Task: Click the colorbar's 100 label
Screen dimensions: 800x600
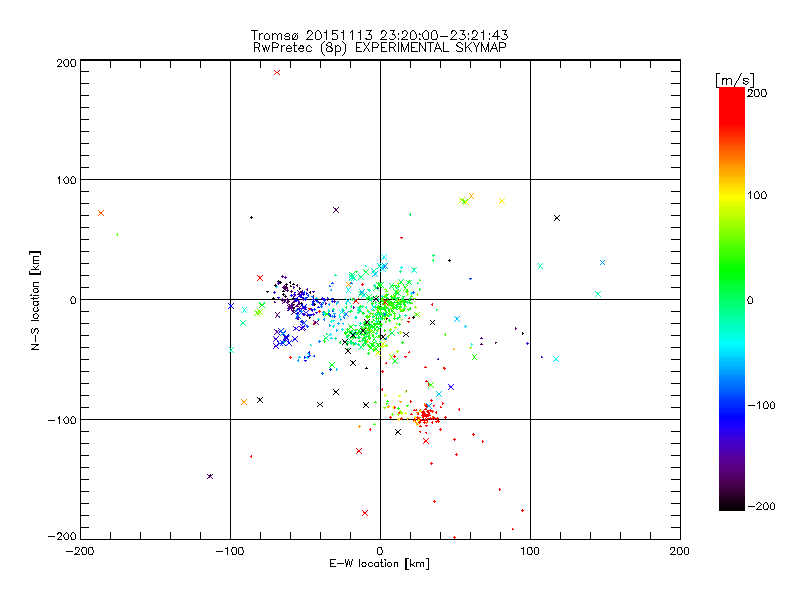Action: 757,195
